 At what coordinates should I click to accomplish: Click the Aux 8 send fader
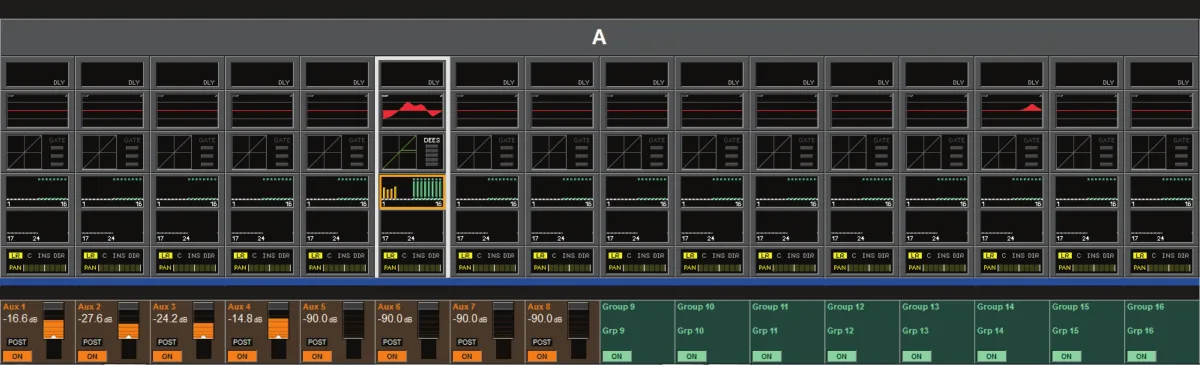pos(579,330)
